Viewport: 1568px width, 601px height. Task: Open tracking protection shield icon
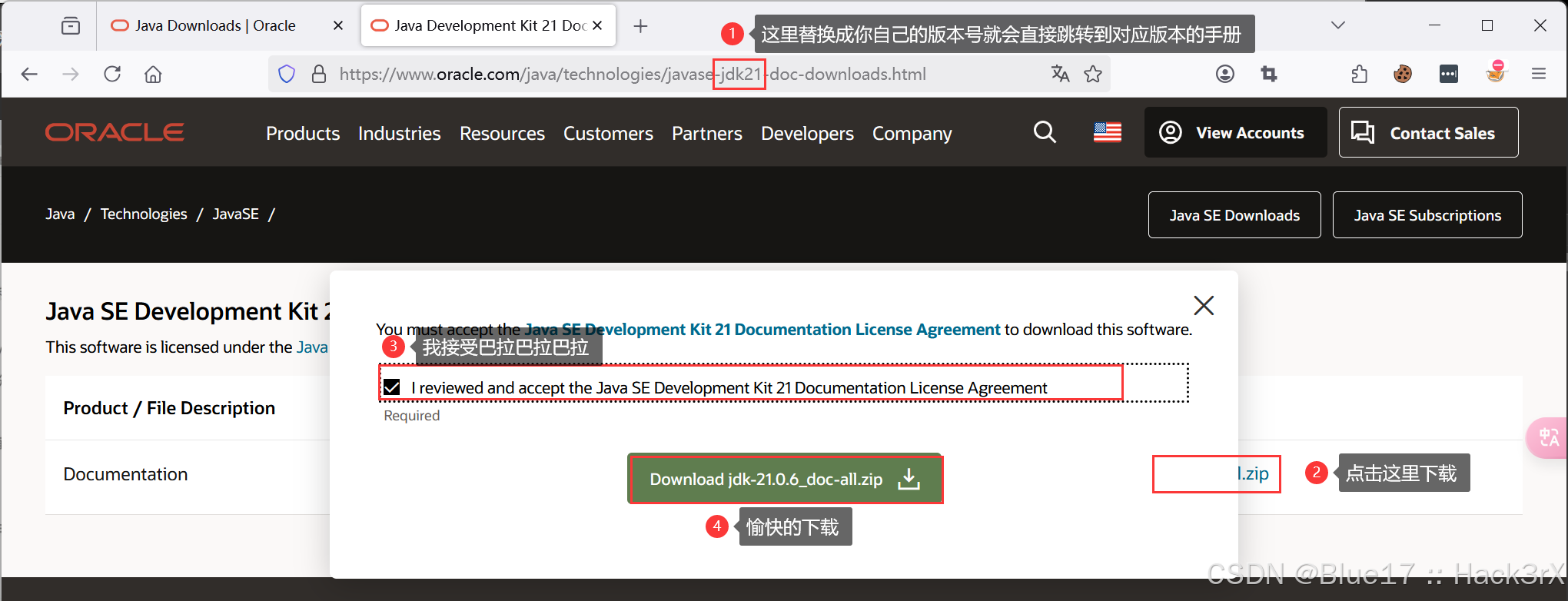tap(287, 74)
